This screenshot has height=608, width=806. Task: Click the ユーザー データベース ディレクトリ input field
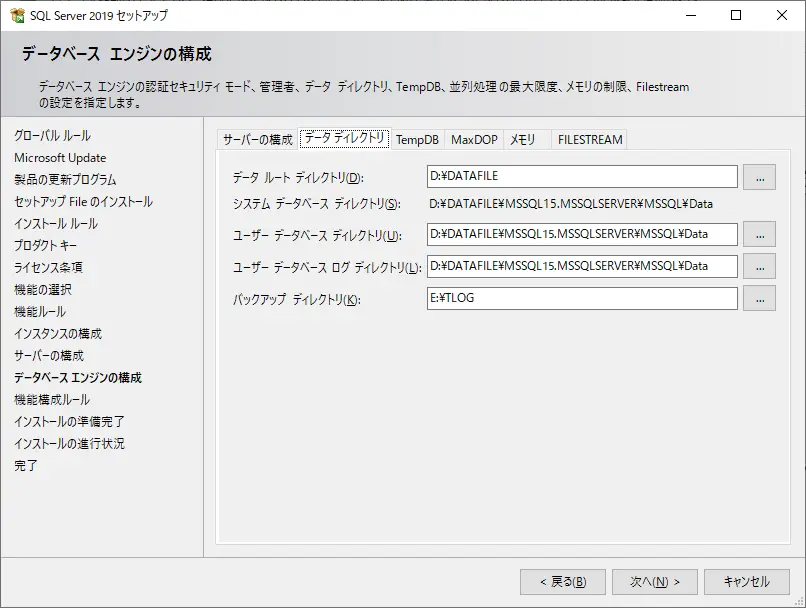coord(582,234)
